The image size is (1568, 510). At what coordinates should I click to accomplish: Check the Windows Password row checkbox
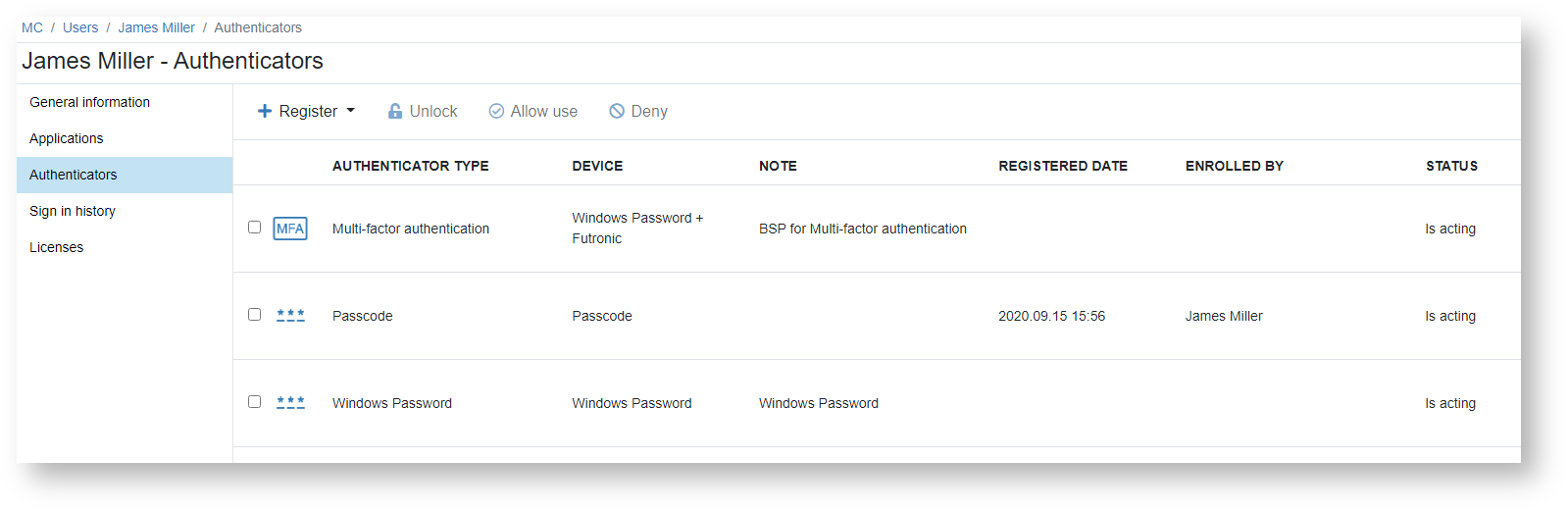[x=254, y=402]
